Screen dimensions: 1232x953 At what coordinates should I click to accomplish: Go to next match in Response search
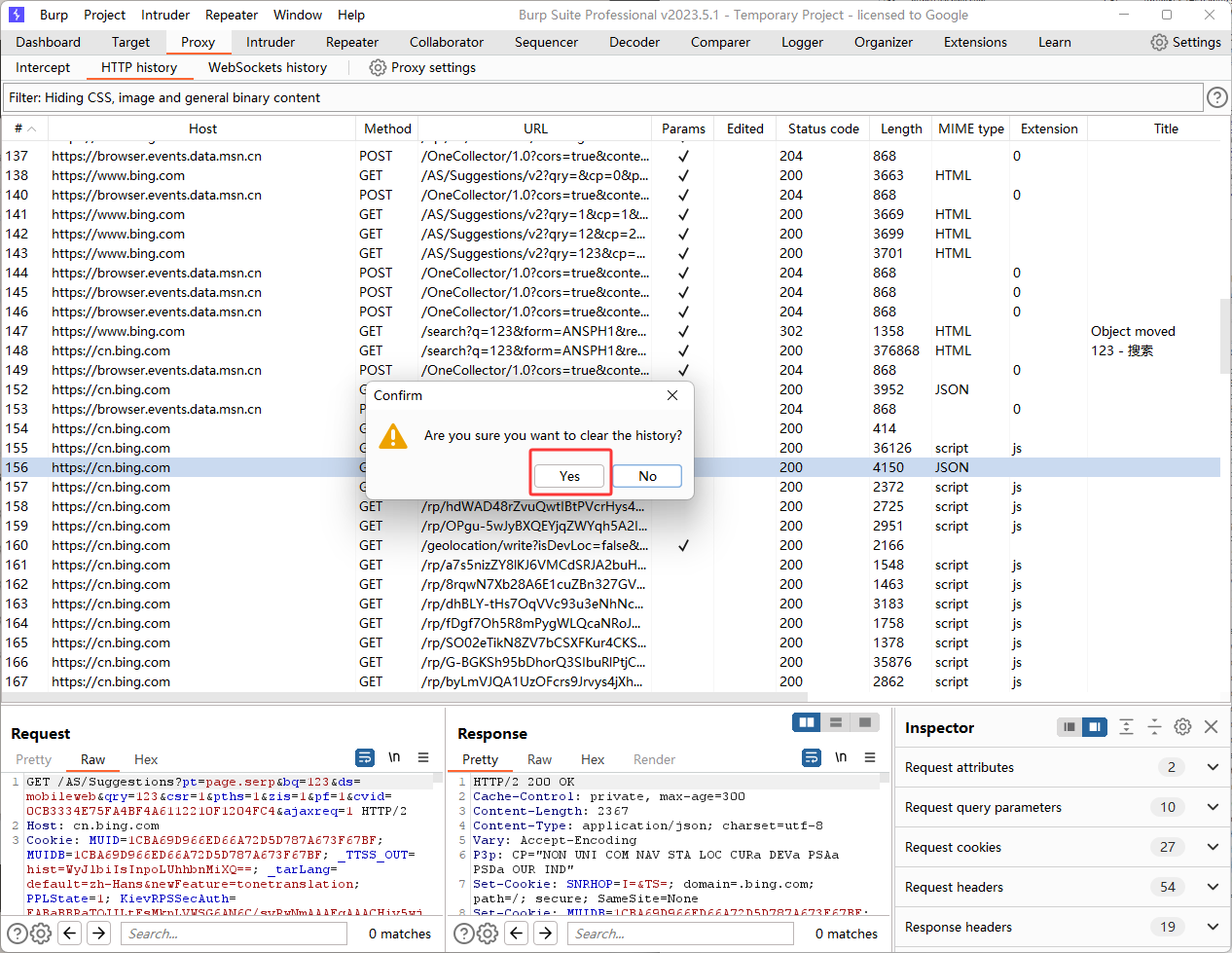pyautogui.click(x=546, y=934)
